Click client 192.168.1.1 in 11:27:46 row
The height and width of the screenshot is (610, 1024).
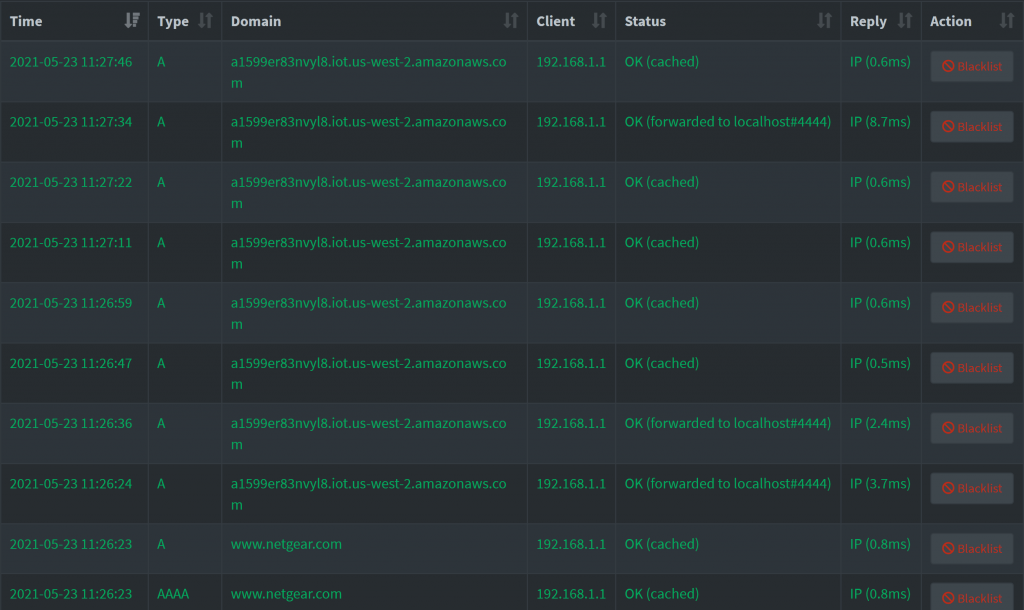click(571, 62)
